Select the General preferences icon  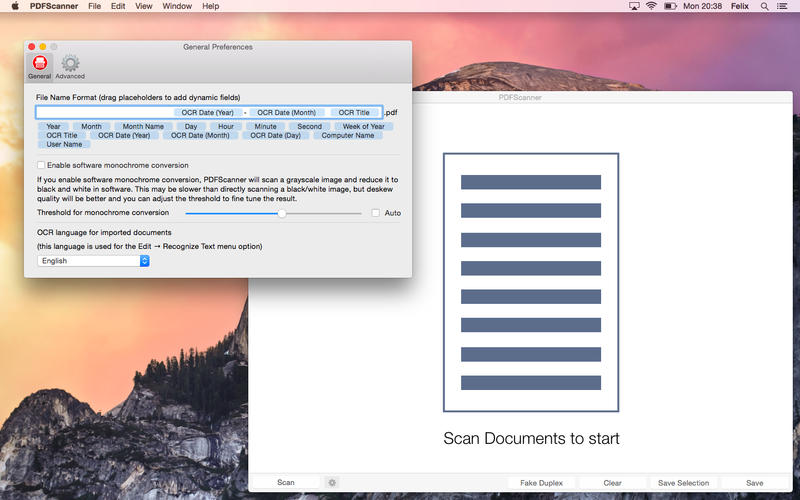point(39,65)
